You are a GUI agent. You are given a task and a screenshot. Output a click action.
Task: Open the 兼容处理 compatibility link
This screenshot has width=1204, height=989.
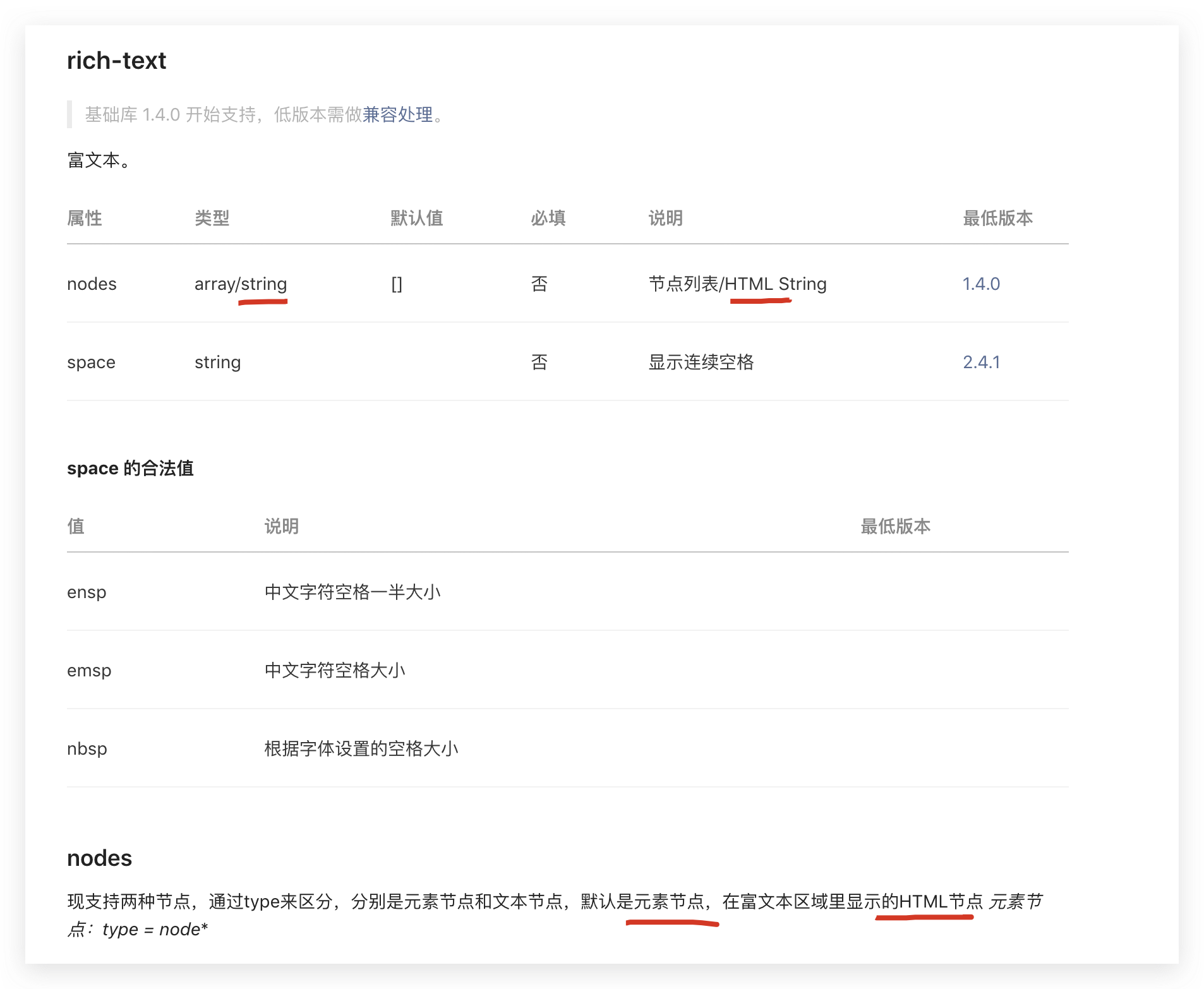(397, 114)
